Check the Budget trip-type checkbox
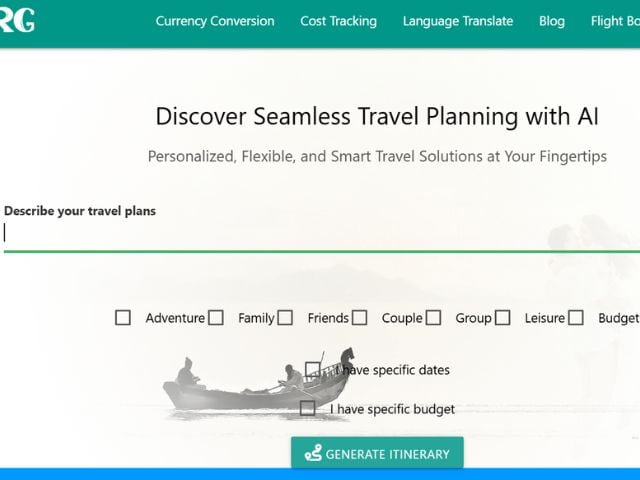This screenshot has width=640, height=480. pos(576,318)
